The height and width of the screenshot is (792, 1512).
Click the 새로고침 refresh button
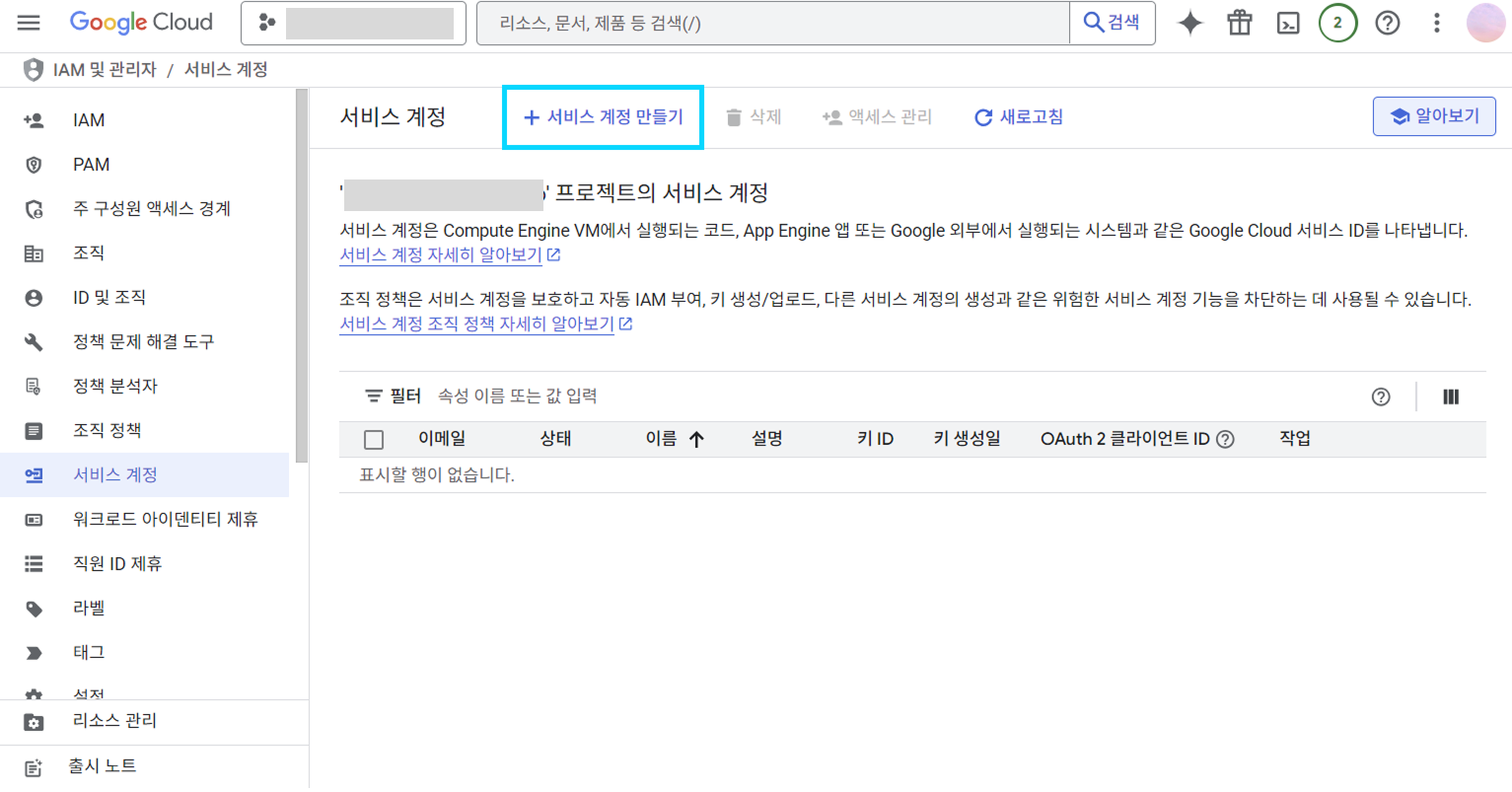[1019, 117]
